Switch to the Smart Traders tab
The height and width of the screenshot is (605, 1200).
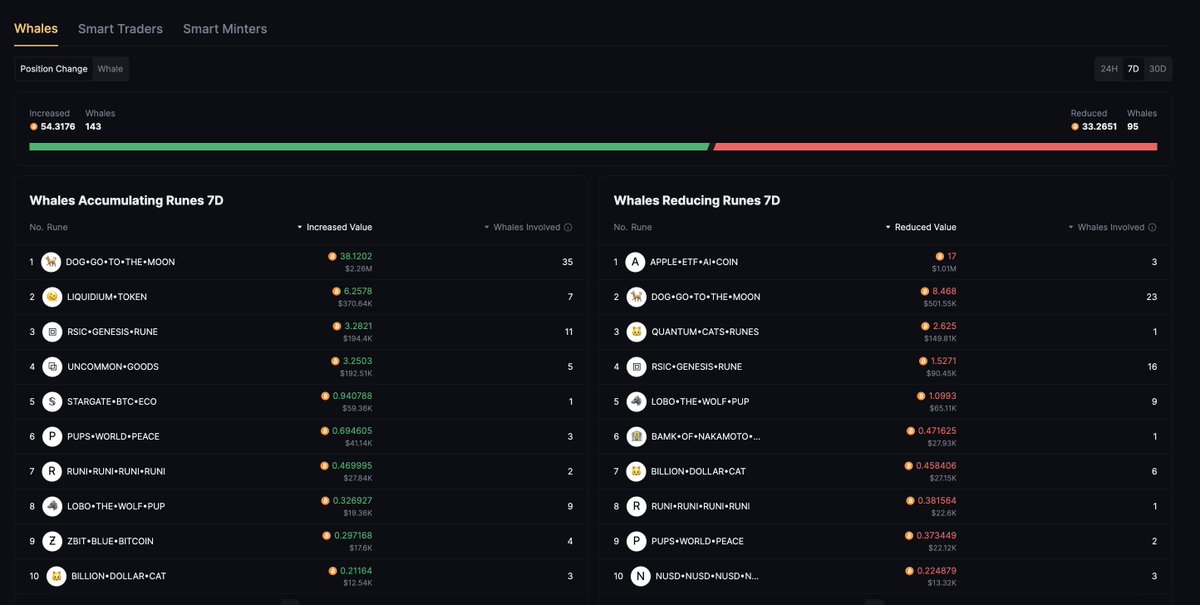tap(120, 29)
